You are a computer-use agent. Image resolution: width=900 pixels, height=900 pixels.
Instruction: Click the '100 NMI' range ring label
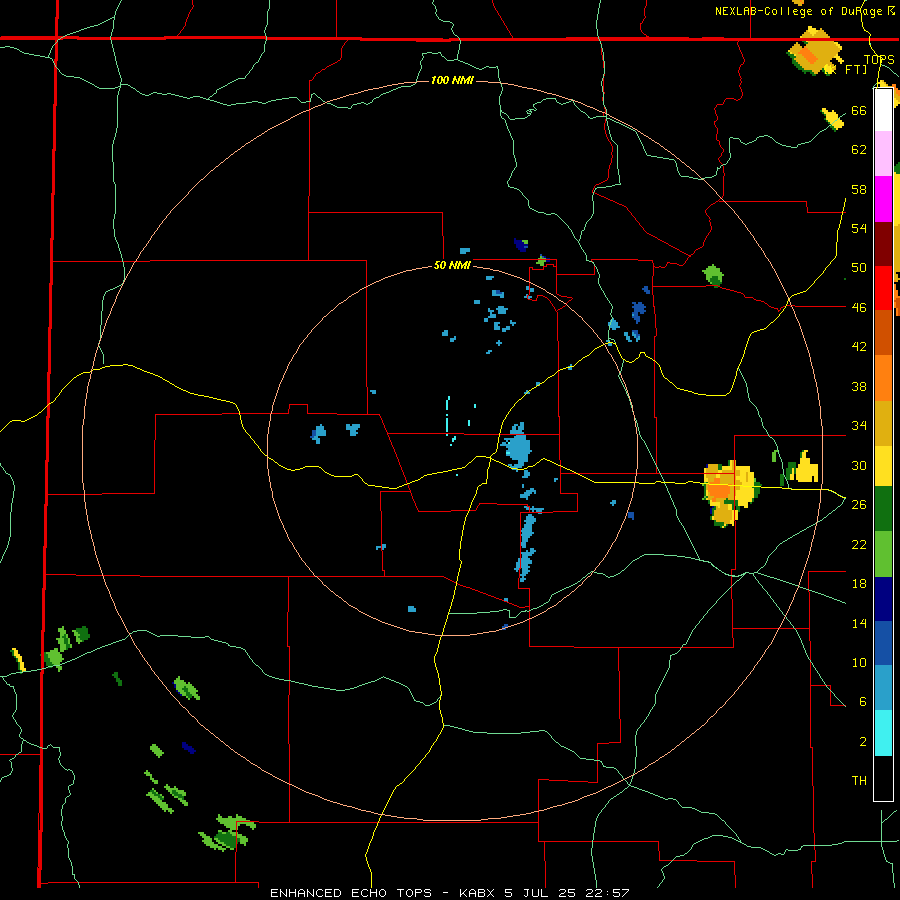pyautogui.click(x=452, y=80)
